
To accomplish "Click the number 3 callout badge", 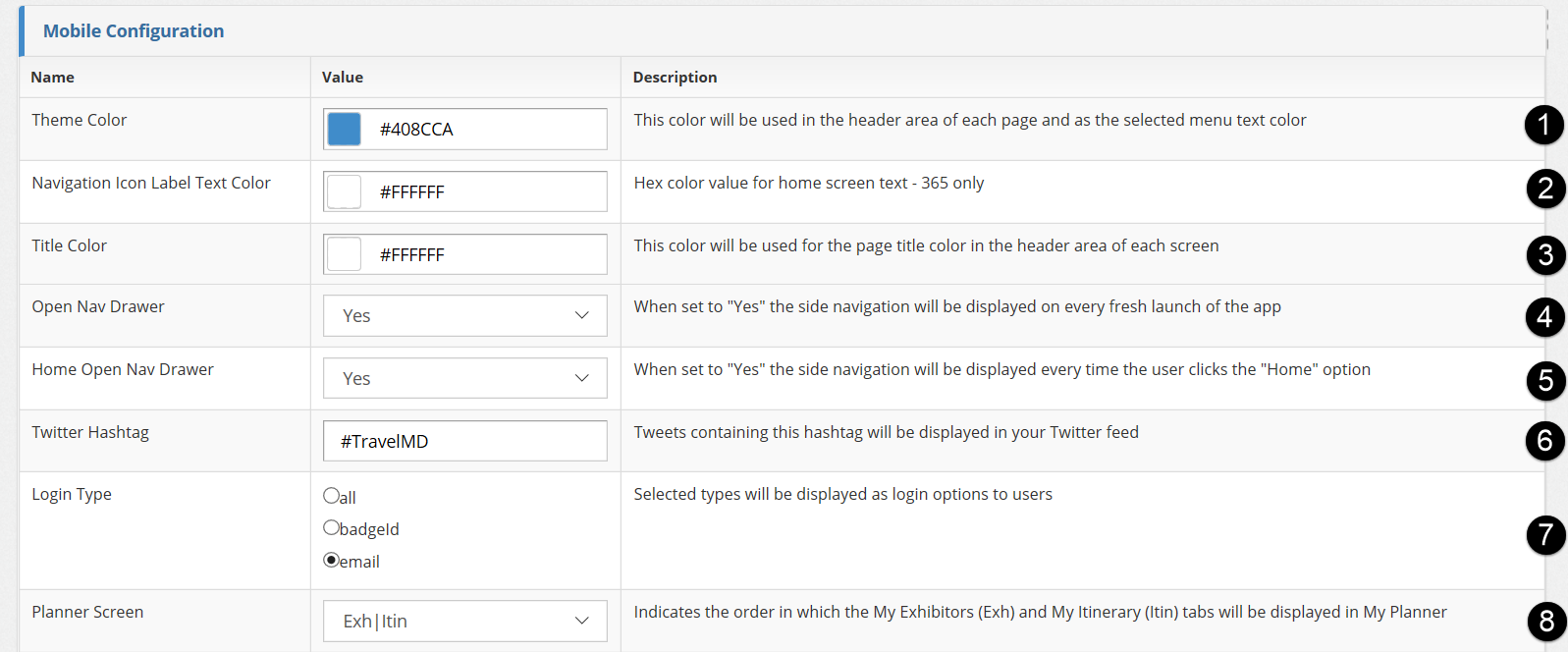I will (x=1545, y=255).
